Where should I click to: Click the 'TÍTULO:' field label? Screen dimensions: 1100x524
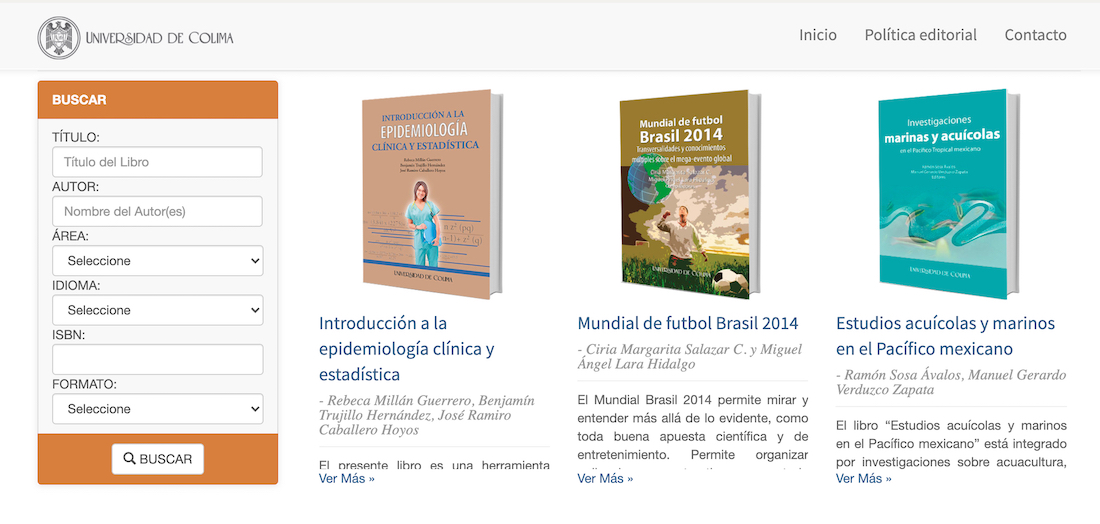76,137
